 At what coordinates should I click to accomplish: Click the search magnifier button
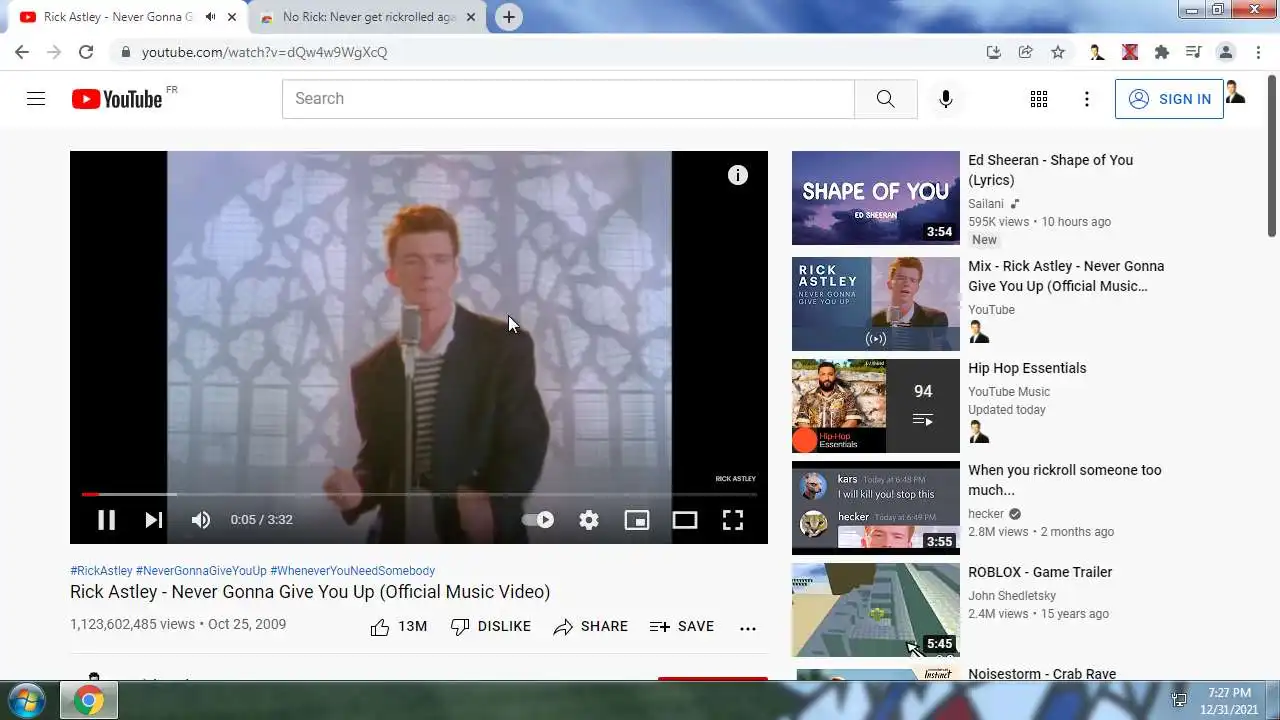click(886, 99)
